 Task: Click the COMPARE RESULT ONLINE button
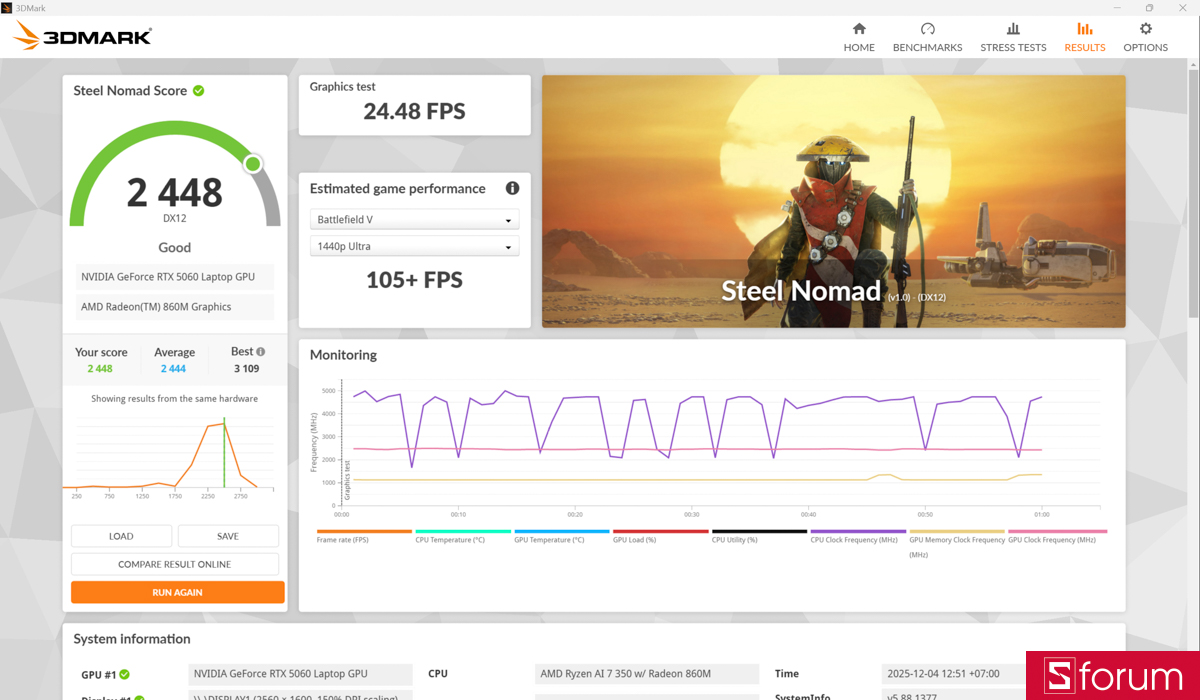[x=177, y=563]
